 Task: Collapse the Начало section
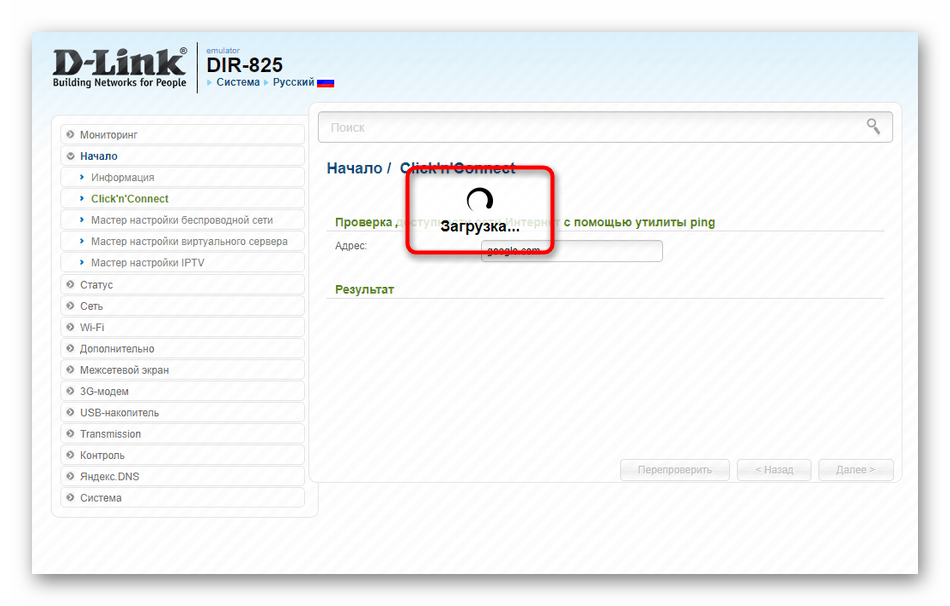[98, 156]
